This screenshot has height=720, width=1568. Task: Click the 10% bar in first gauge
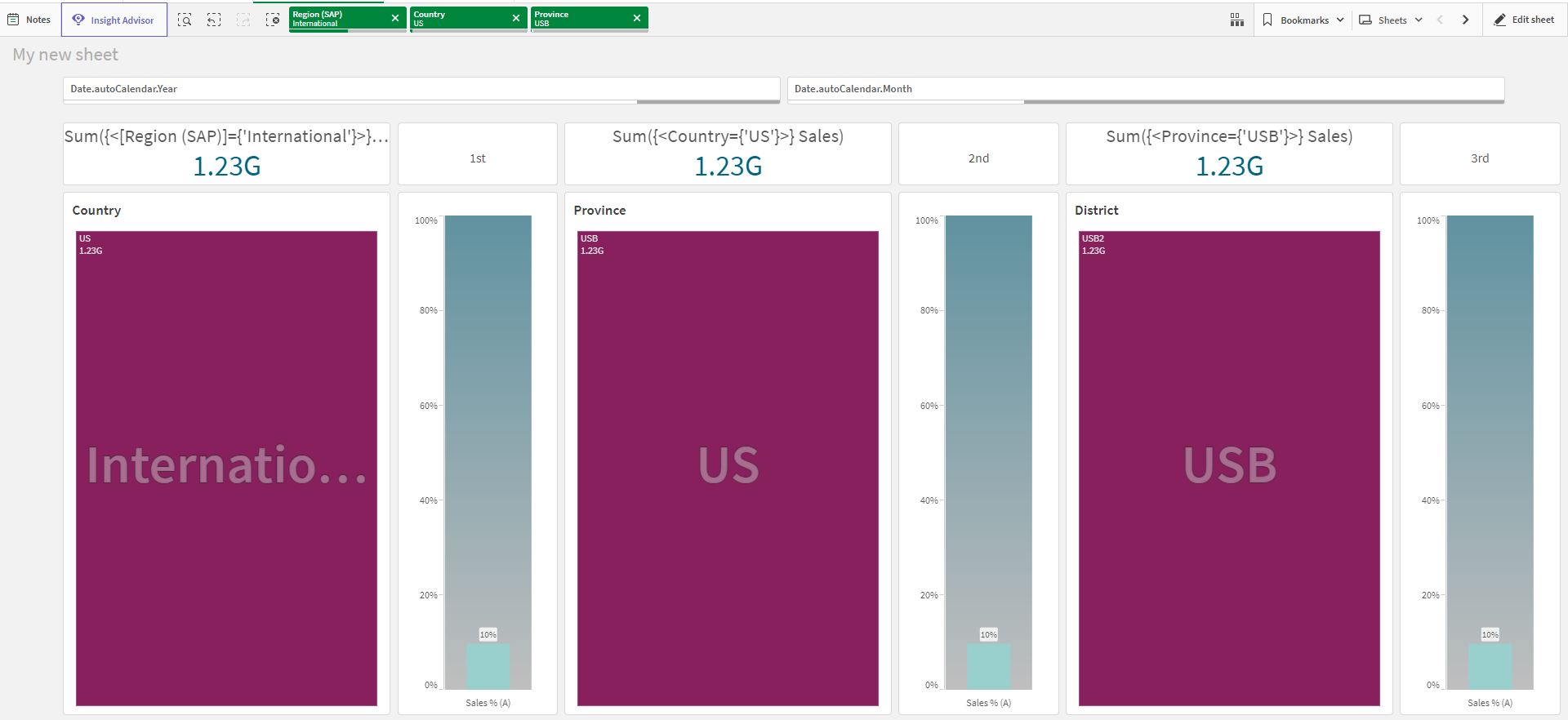pos(488,665)
